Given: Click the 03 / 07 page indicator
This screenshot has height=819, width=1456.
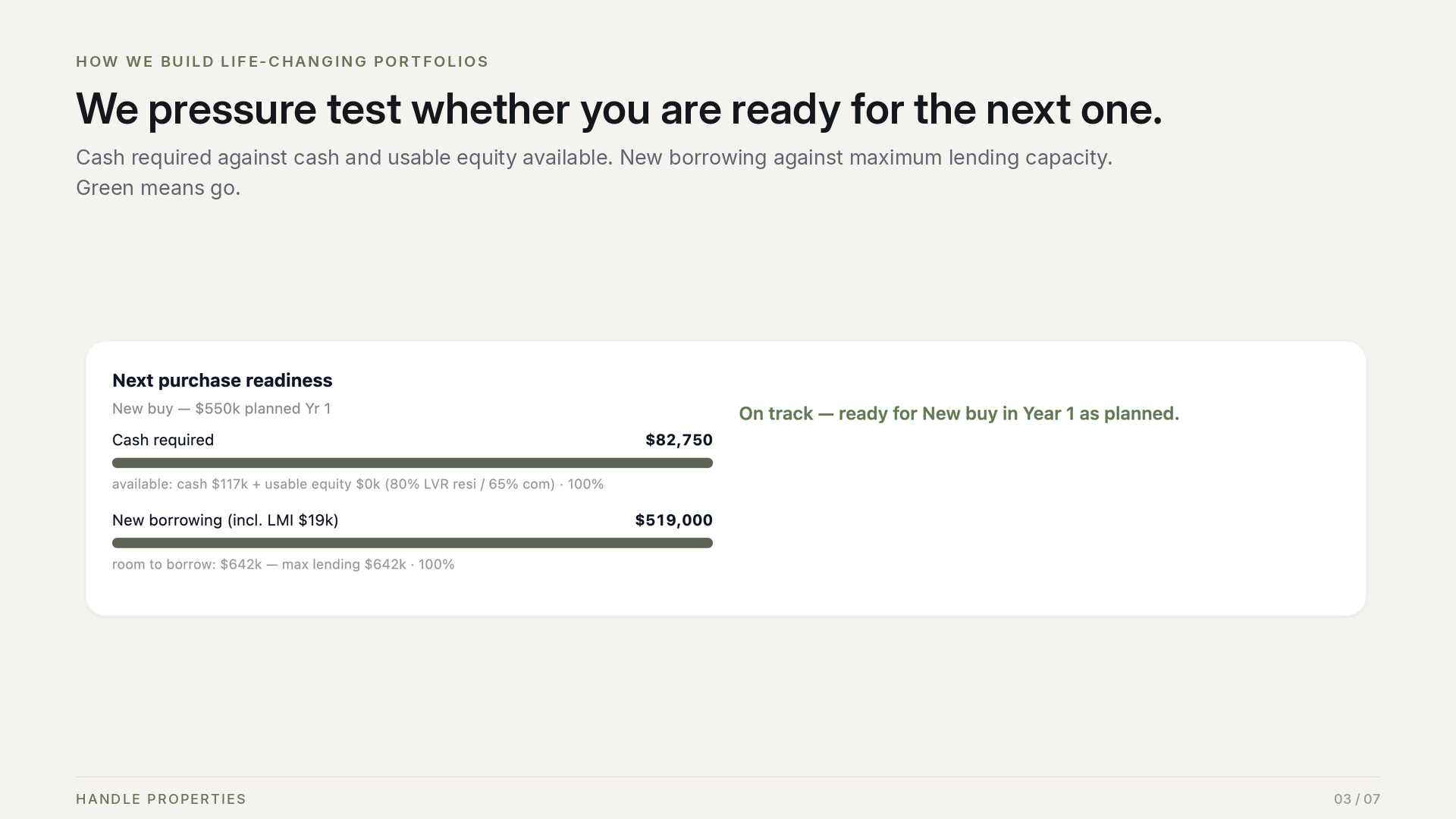Looking at the screenshot, I should coord(1357,799).
